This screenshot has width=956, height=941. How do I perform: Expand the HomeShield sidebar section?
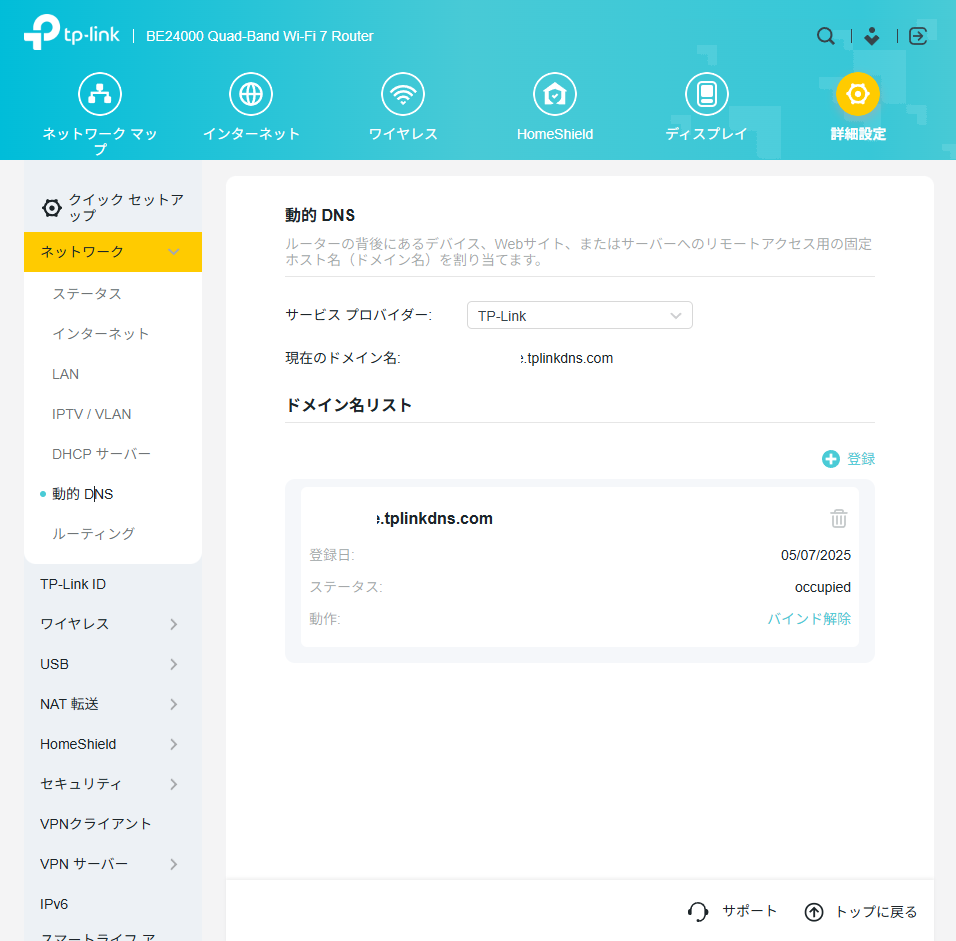(113, 744)
